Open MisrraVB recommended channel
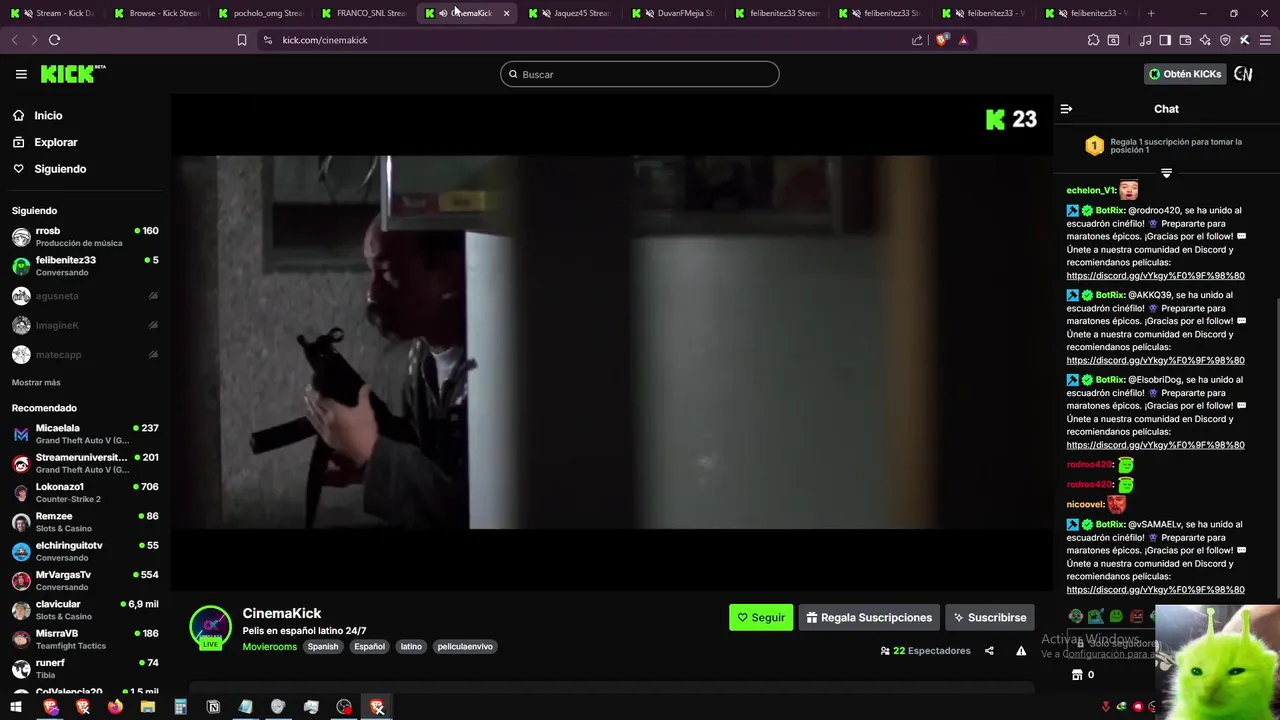The image size is (1280, 720). 85,639
